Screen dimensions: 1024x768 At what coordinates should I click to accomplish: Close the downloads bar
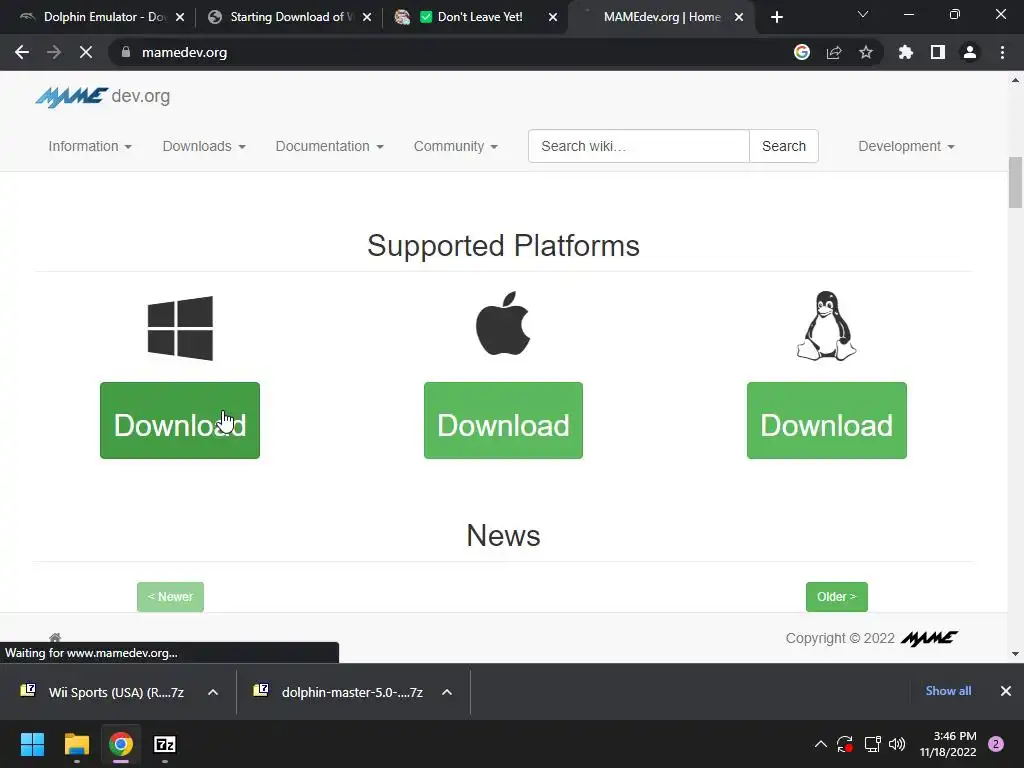[1006, 691]
